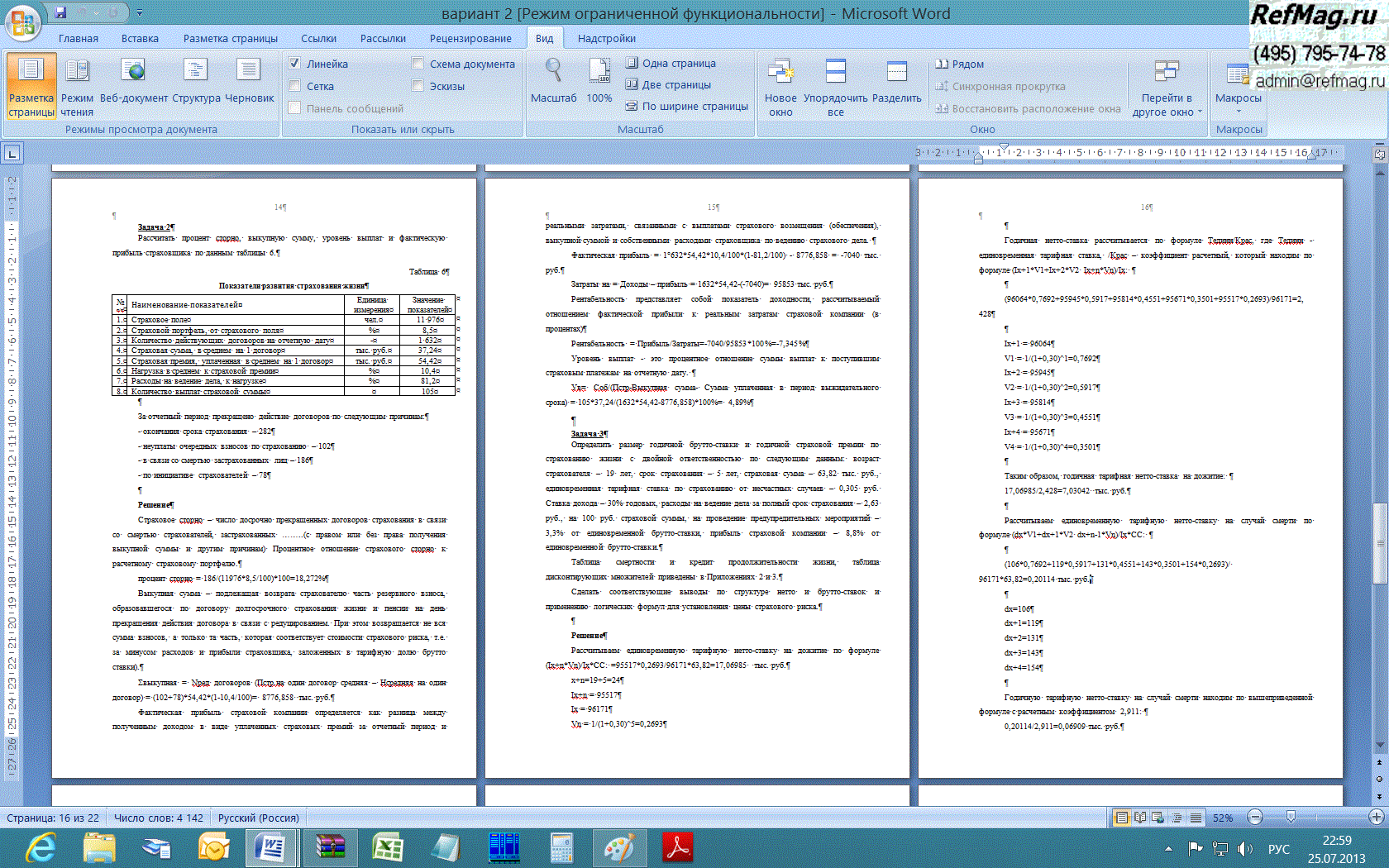1389x868 pixels.
Task: Switch to Веб-документ view mode
Action: [x=133, y=83]
